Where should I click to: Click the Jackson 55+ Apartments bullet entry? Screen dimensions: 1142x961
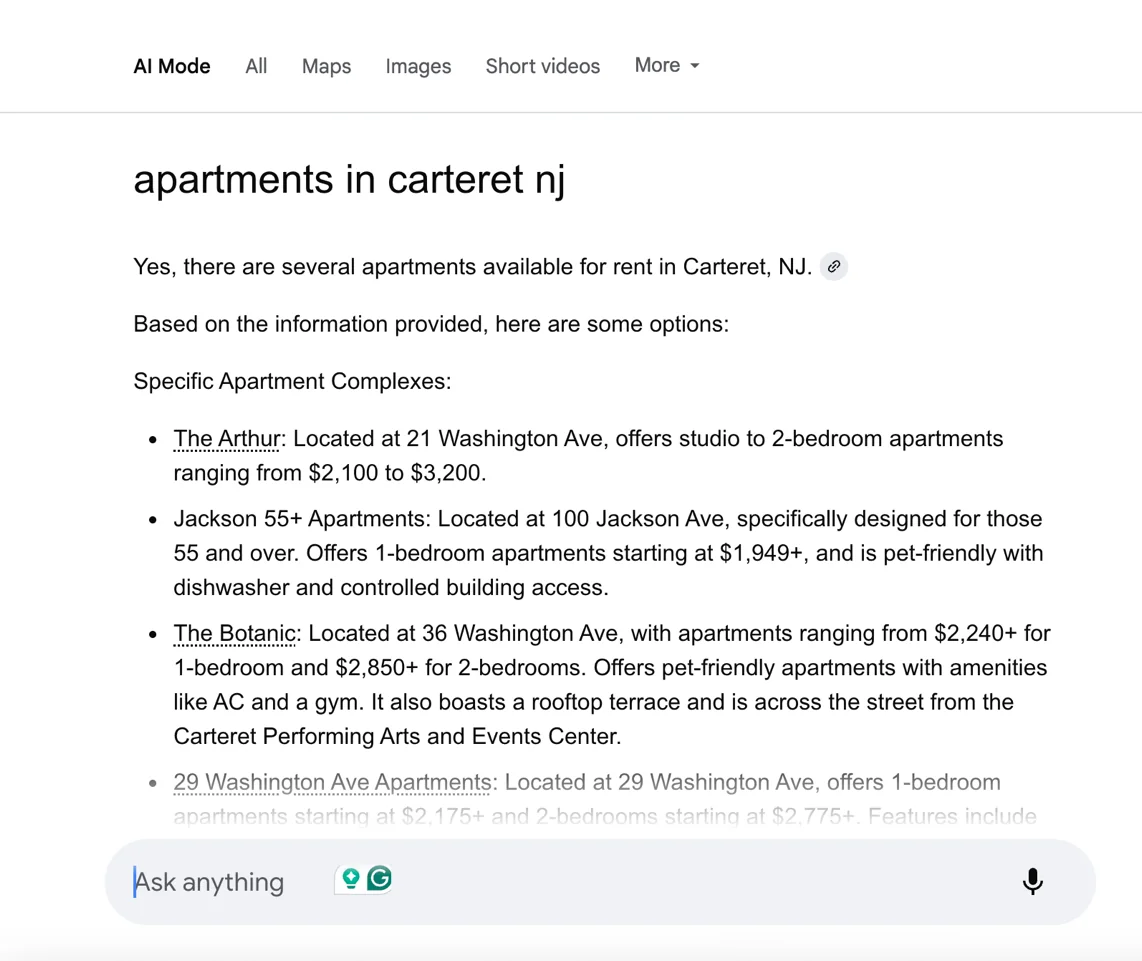(x=600, y=552)
